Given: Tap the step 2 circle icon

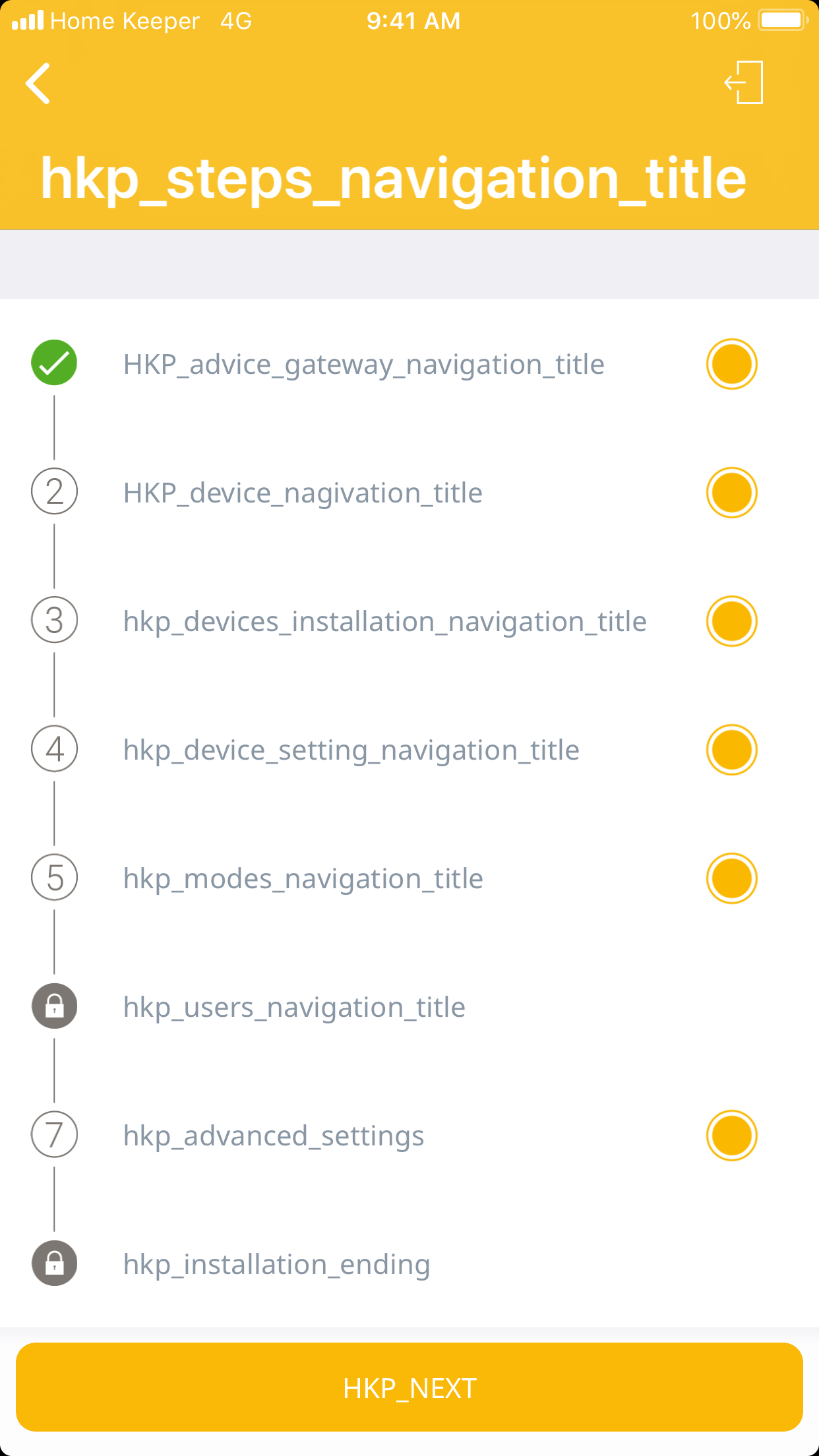Looking at the screenshot, I should click(54, 492).
